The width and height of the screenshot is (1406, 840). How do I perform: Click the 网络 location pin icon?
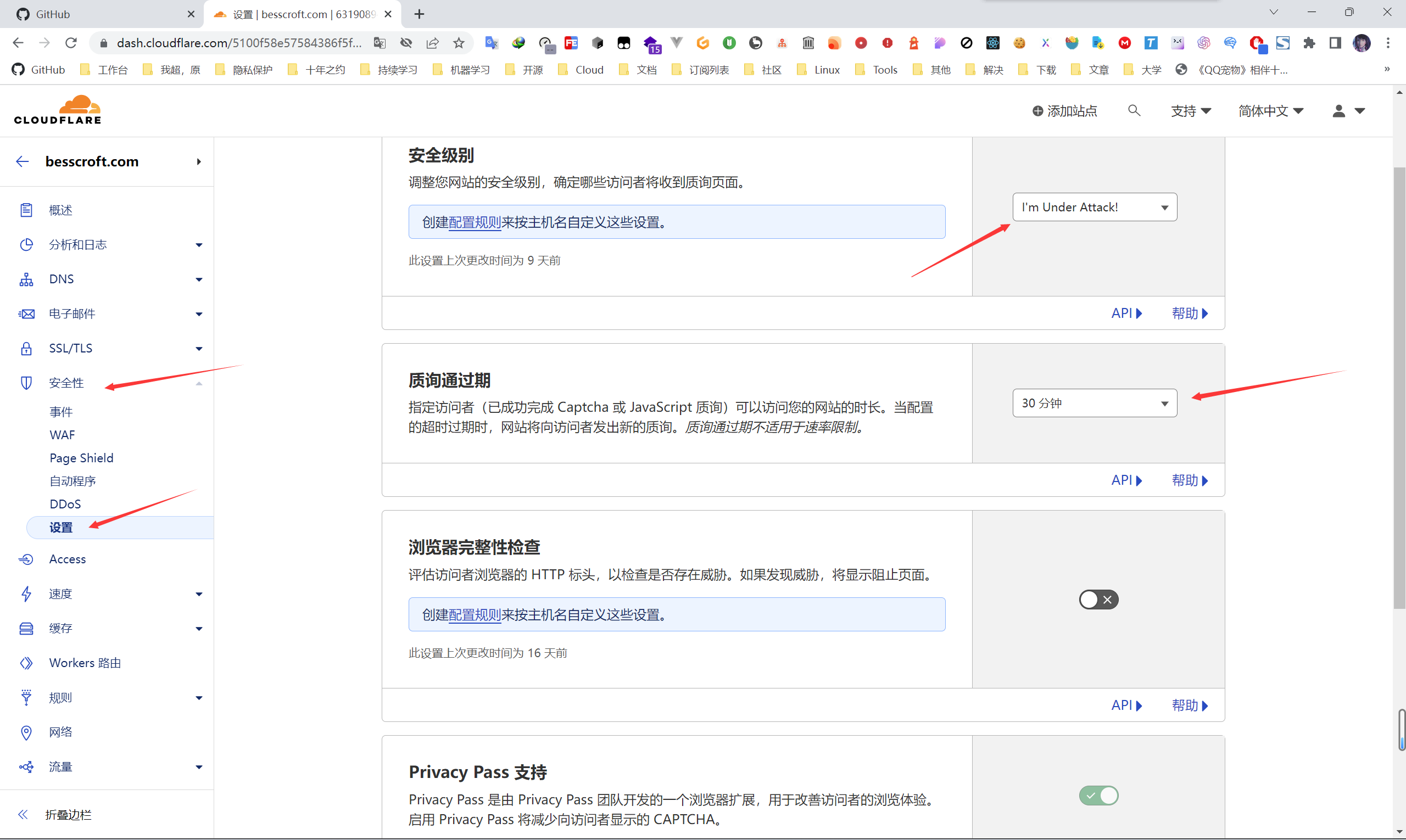click(26, 732)
